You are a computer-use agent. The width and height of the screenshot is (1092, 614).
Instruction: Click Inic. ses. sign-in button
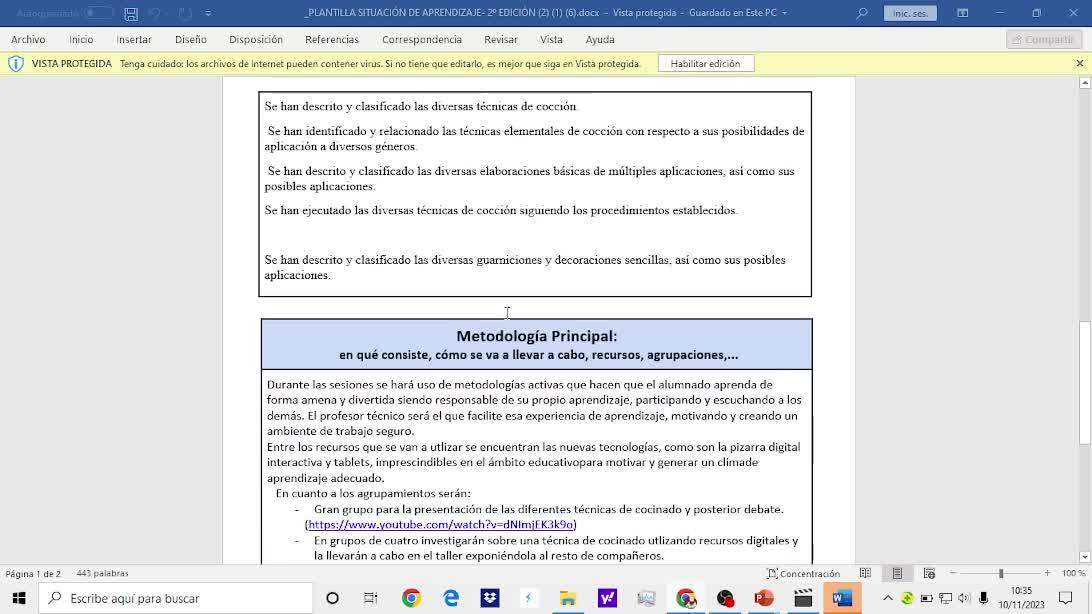pos(910,13)
